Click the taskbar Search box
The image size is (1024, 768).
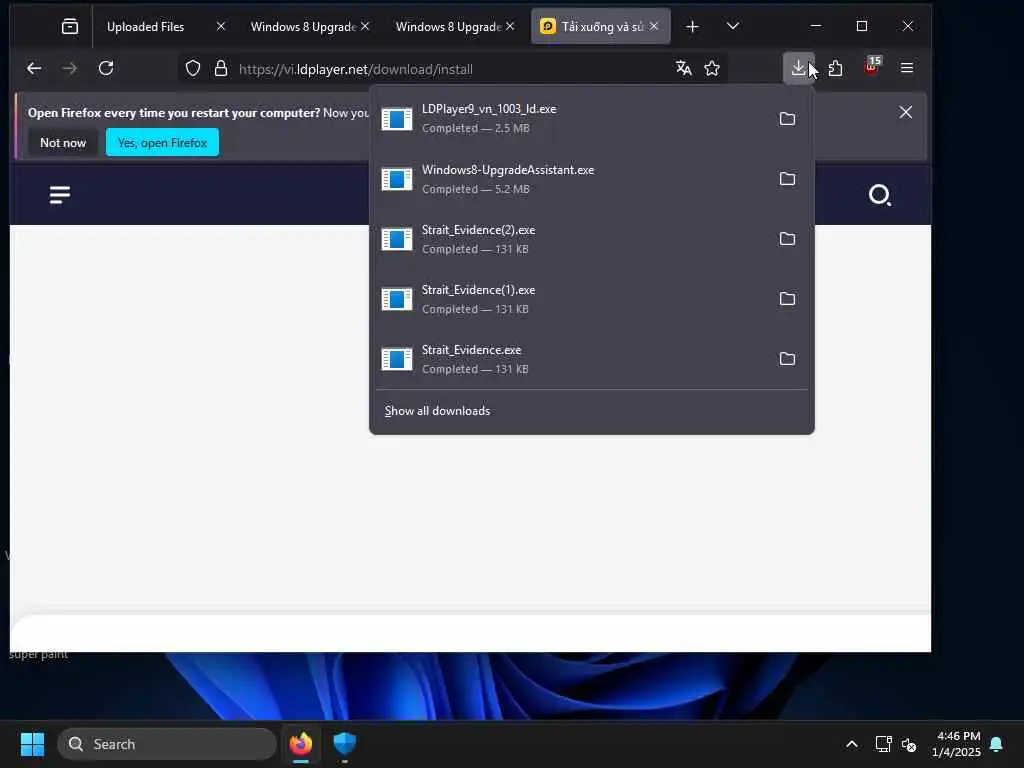(167, 744)
